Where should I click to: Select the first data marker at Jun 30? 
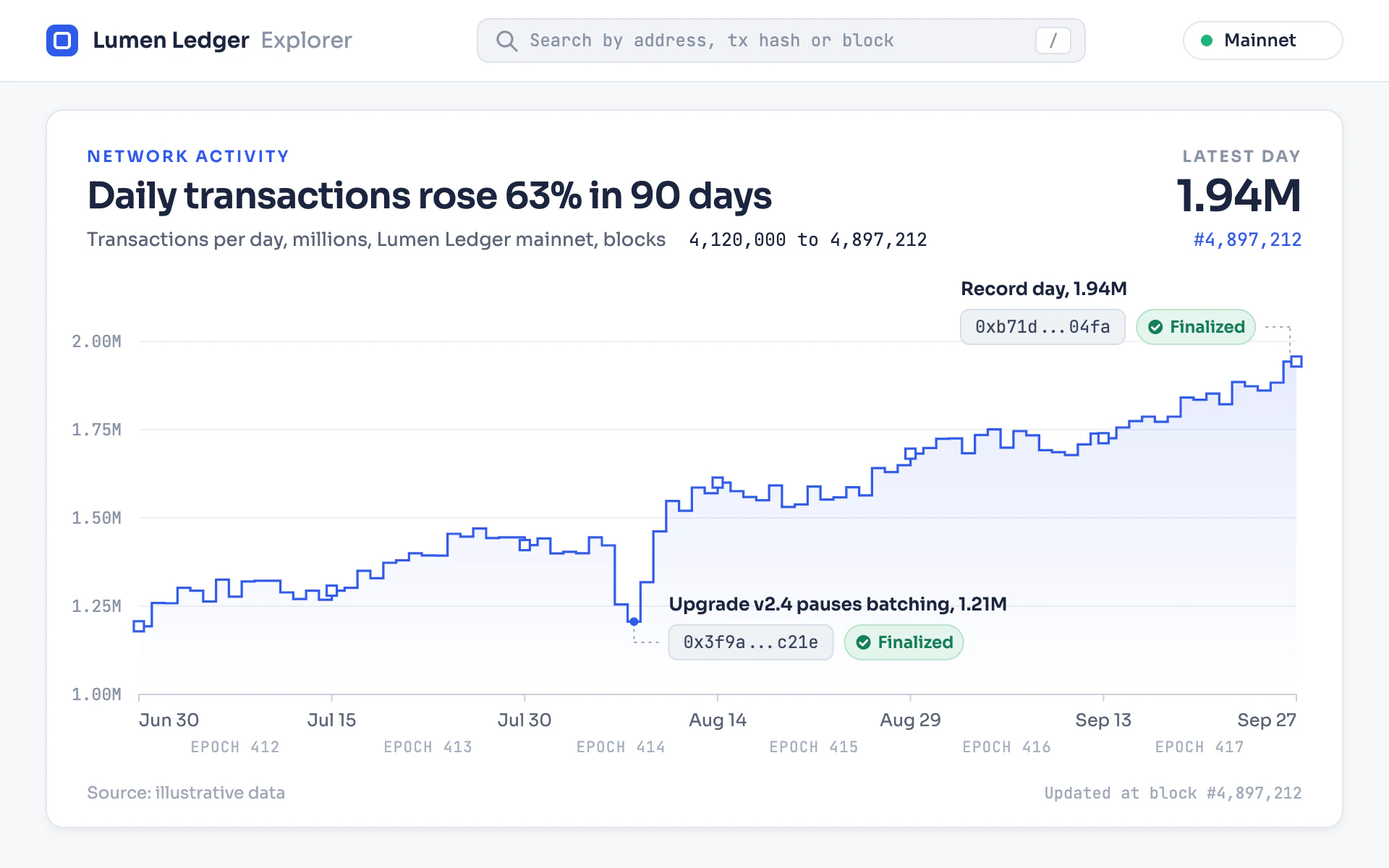pos(139,626)
